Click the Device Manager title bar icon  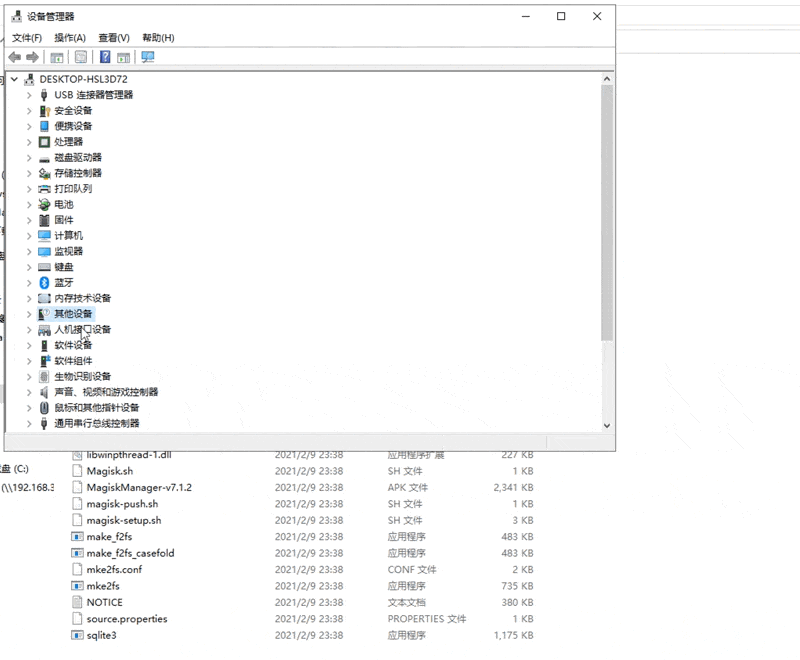17,16
